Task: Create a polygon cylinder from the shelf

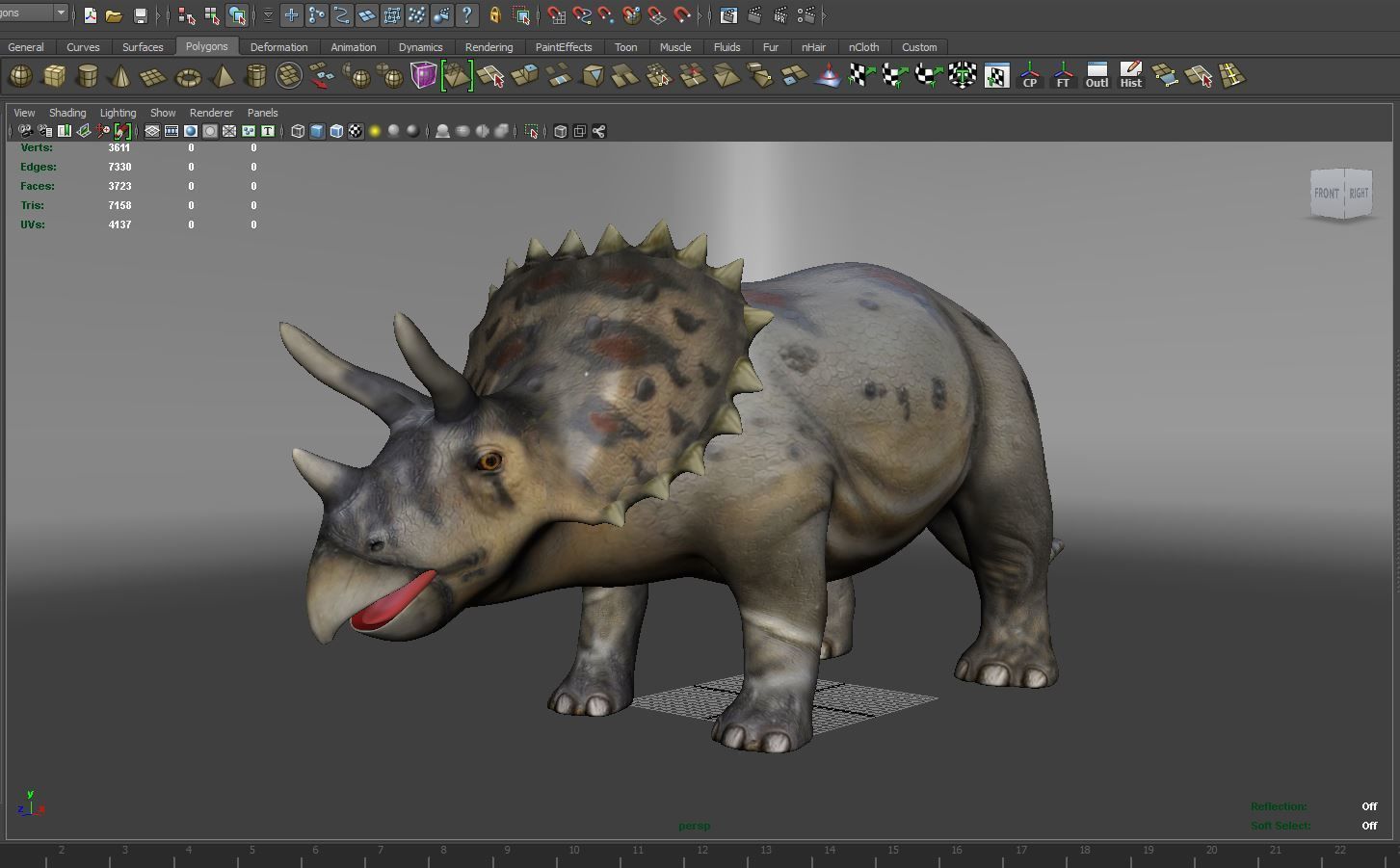Action: [87, 76]
